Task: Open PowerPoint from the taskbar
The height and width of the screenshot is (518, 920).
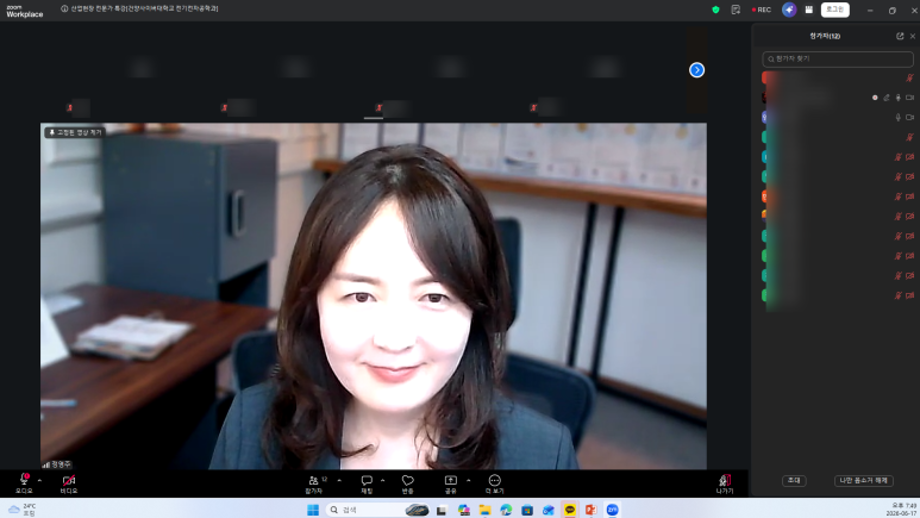Action: [x=590, y=510]
